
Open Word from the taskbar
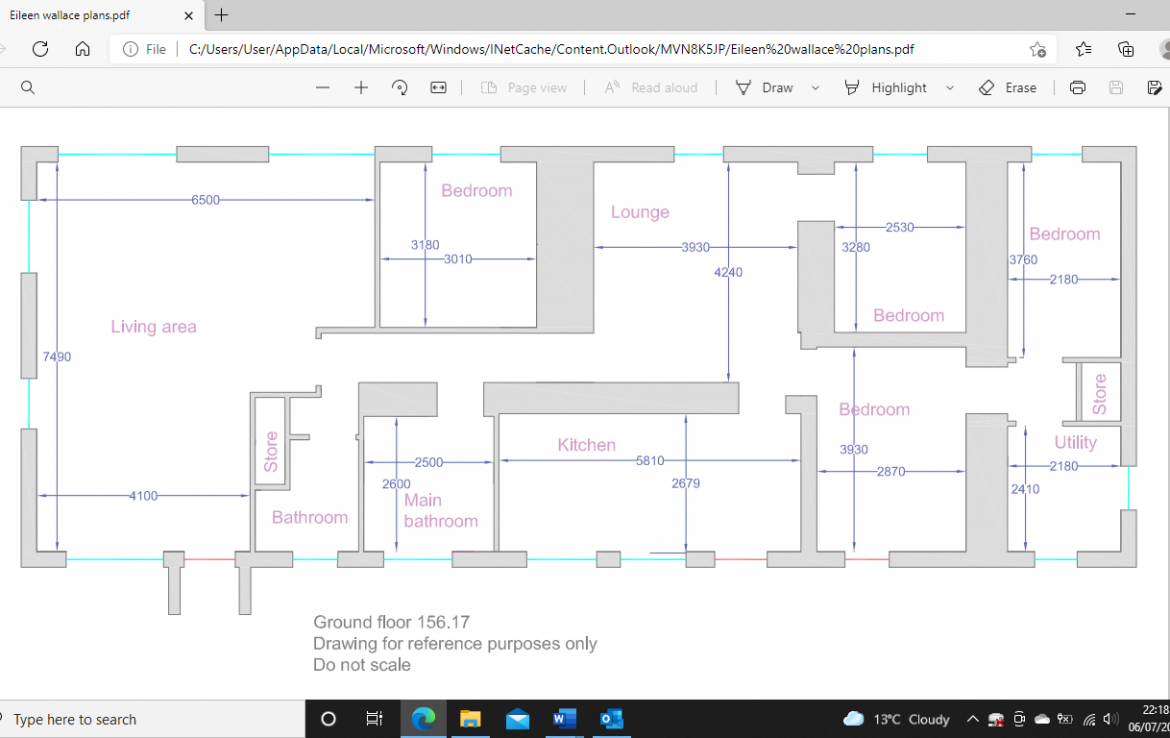coord(564,719)
